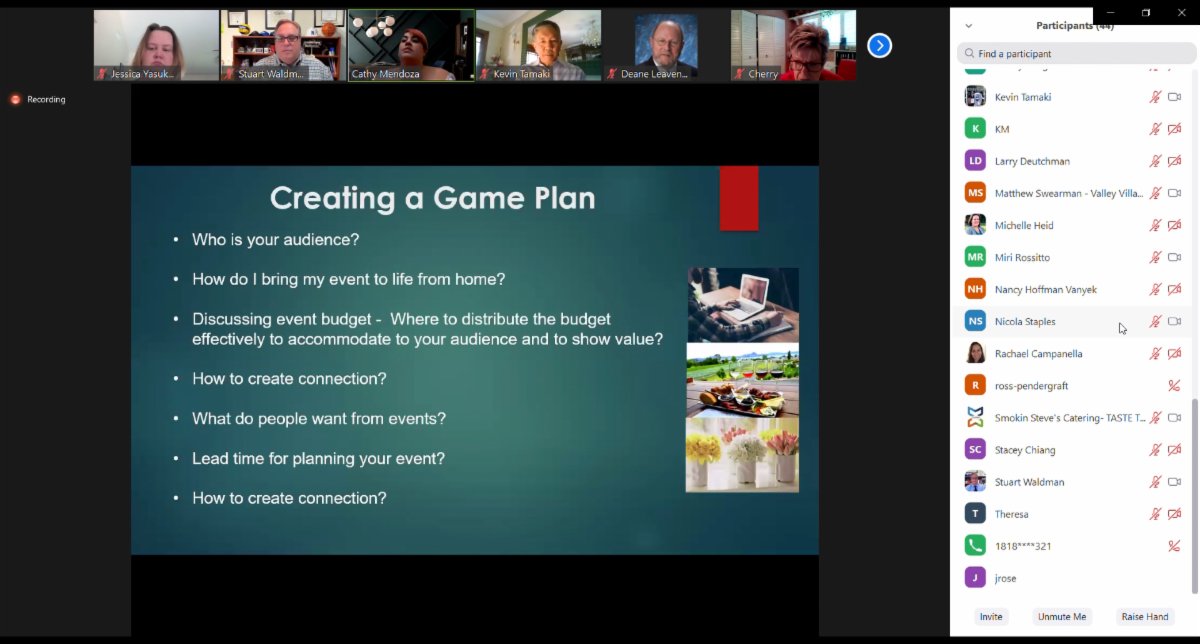Viewport: 1200px width, 644px height.
Task: Select Deane Leaven video thumbnail
Action: point(666,46)
